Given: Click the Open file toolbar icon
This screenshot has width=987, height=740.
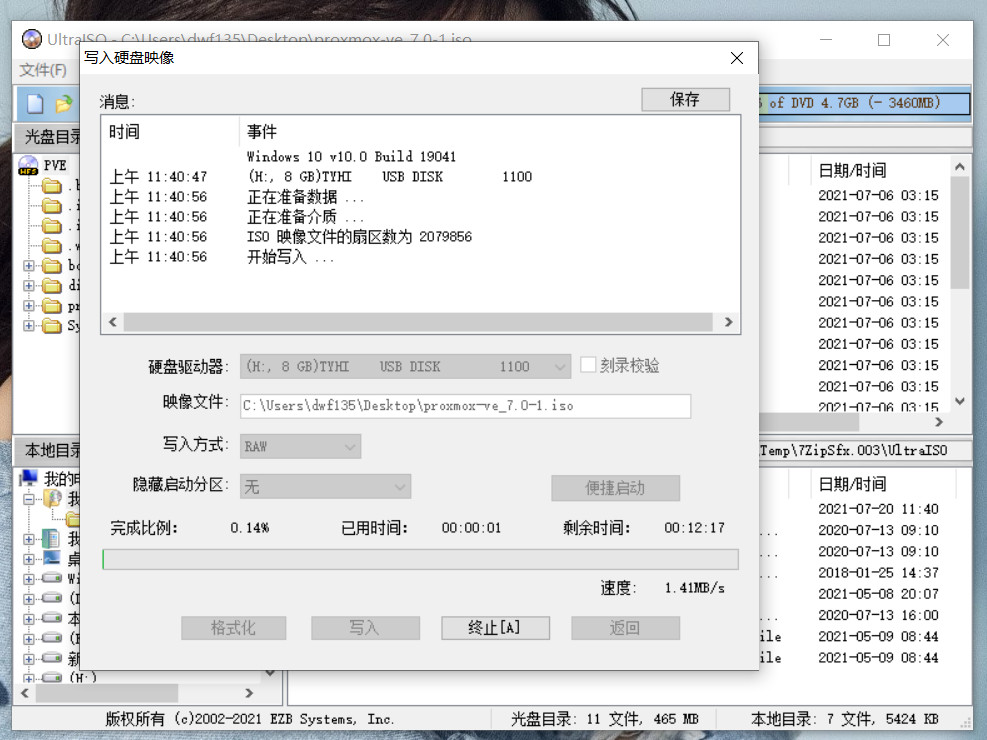Looking at the screenshot, I should [x=64, y=103].
